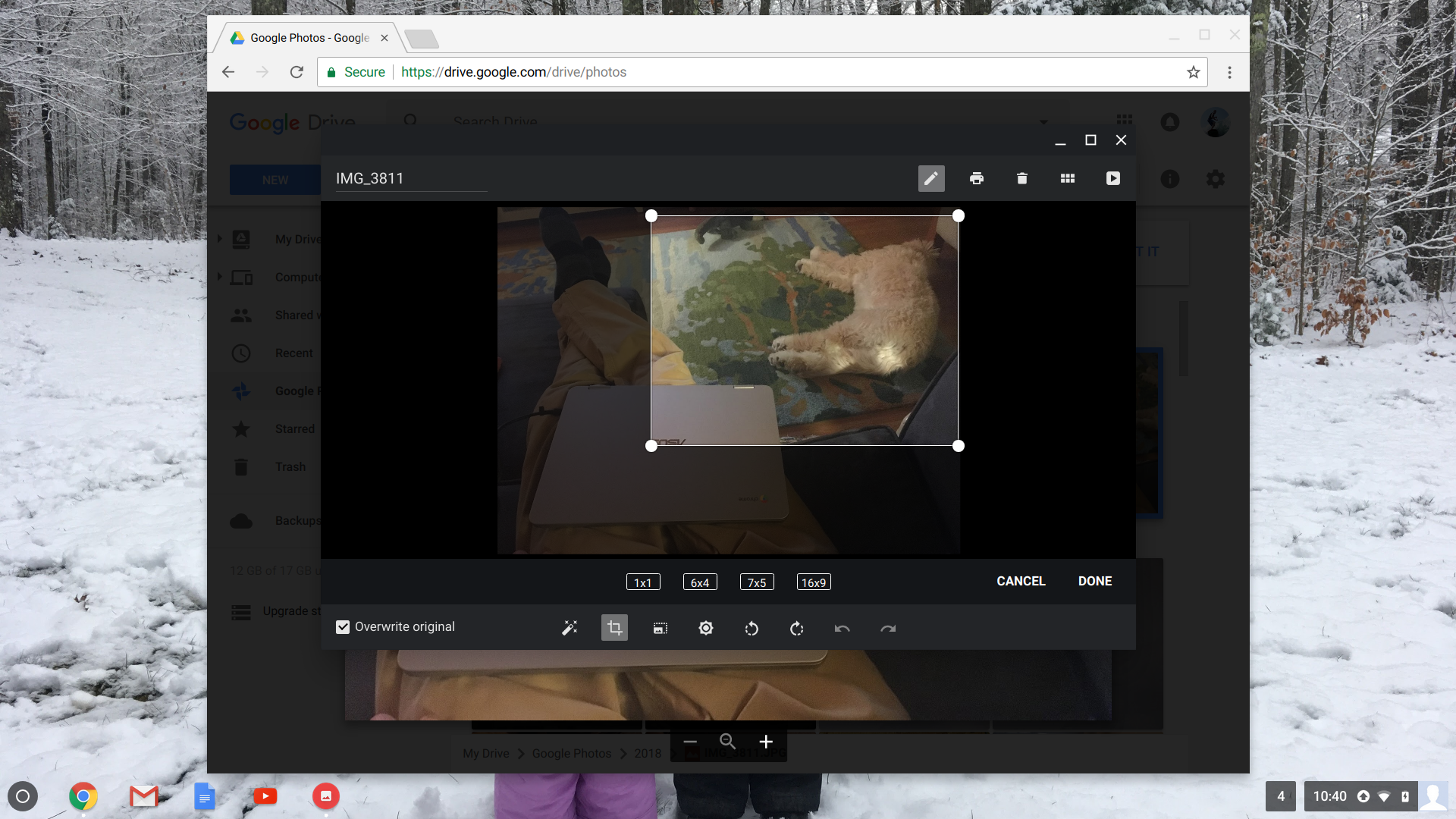Select 6x4 crop aspect ratio
Image resolution: width=1456 pixels, height=819 pixels.
point(699,582)
